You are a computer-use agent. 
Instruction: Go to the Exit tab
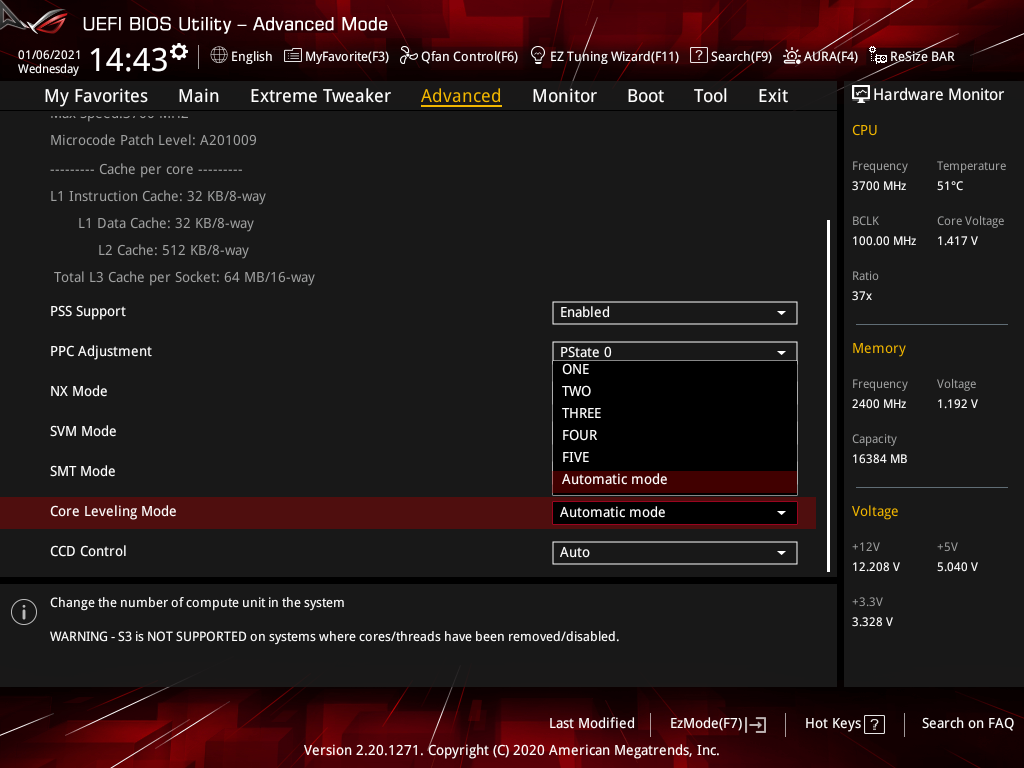[x=773, y=96]
